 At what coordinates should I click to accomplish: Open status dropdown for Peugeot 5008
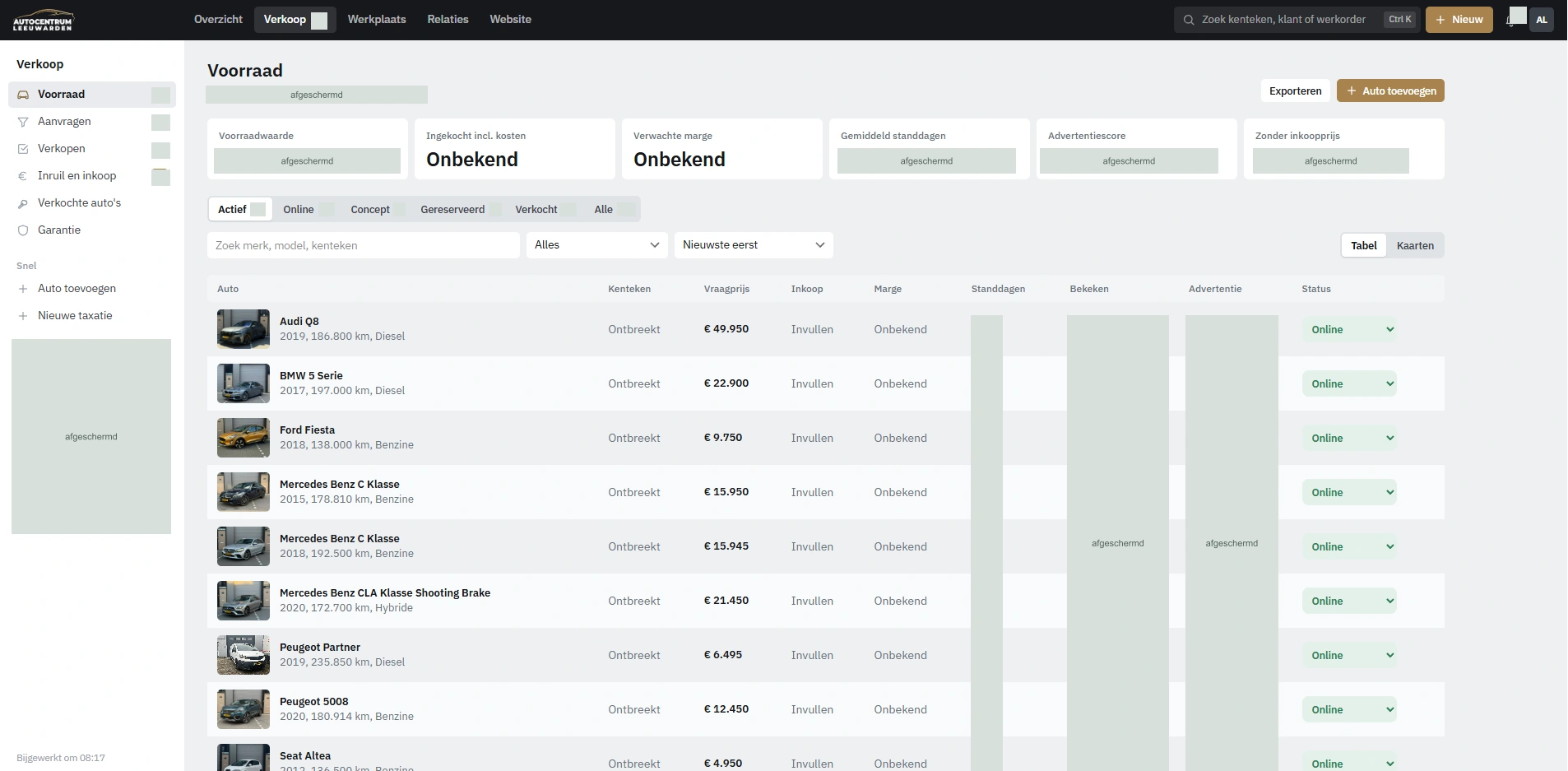click(x=1349, y=709)
